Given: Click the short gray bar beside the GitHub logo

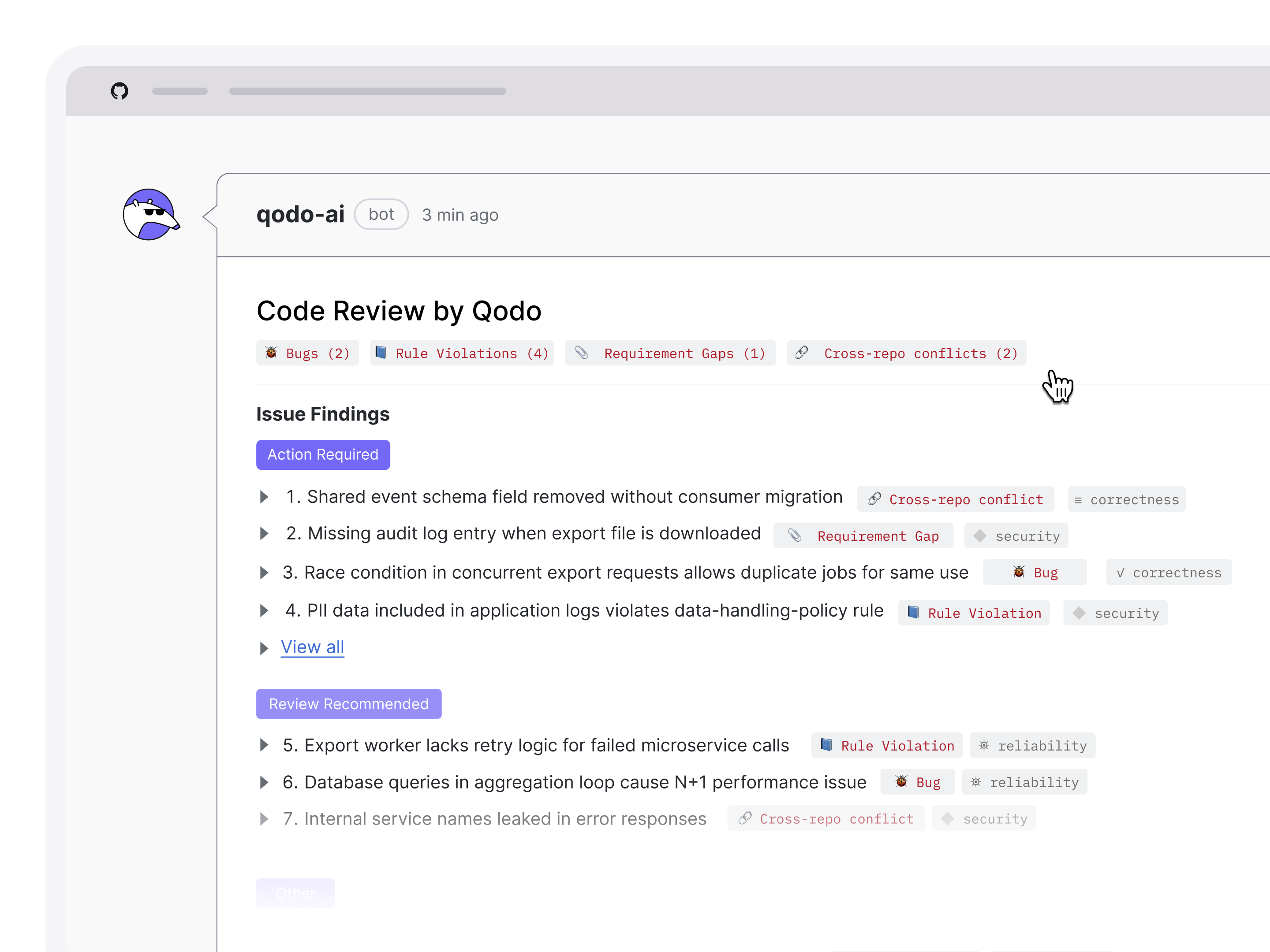Looking at the screenshot, I should click(x=180, y=91).
